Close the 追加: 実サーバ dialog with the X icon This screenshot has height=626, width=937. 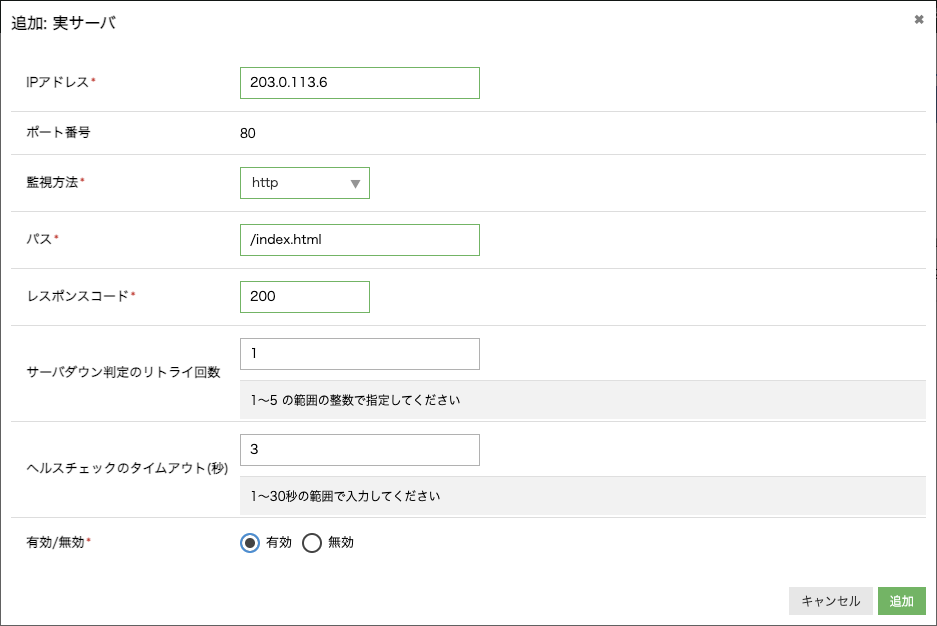tap(918, 20)
